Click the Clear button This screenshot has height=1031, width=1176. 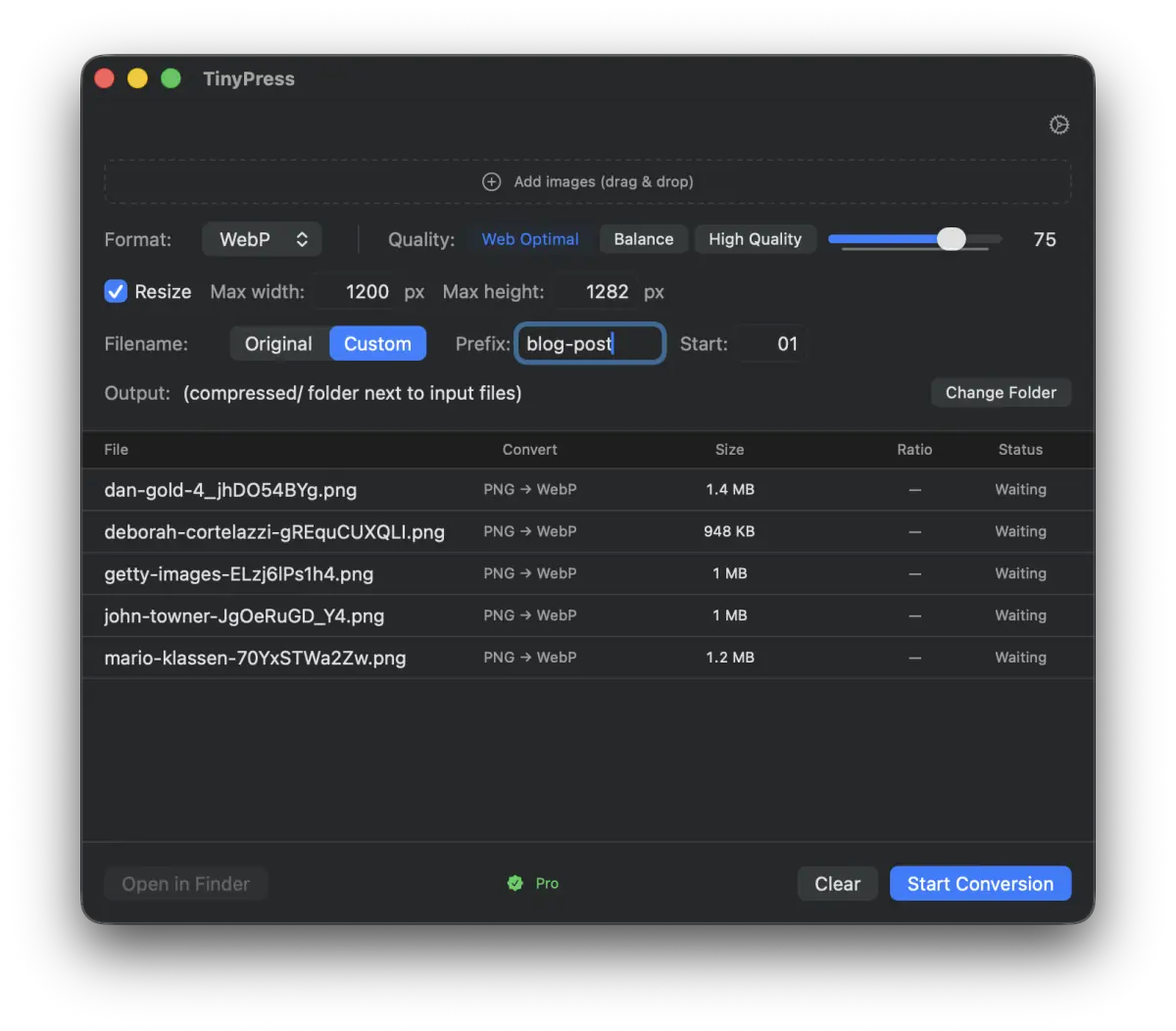837,883
